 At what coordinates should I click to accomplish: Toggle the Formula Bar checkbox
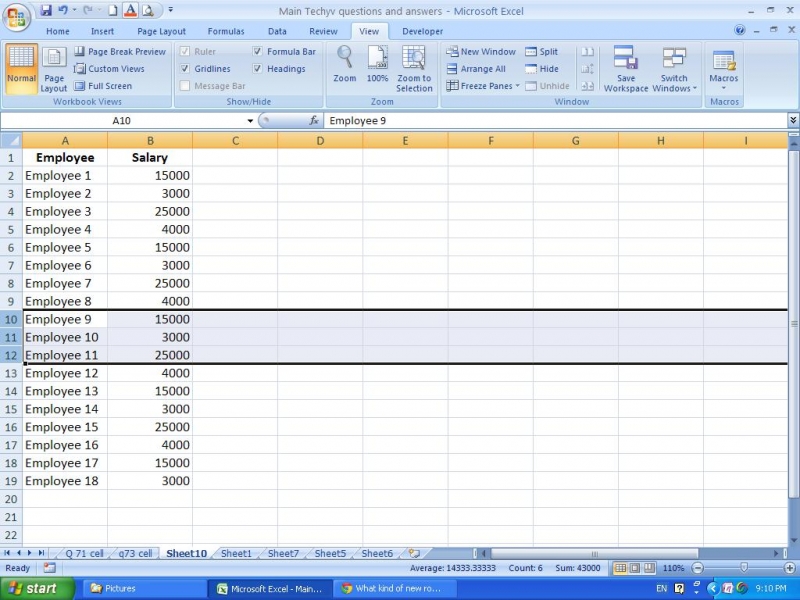coord(258,52)
